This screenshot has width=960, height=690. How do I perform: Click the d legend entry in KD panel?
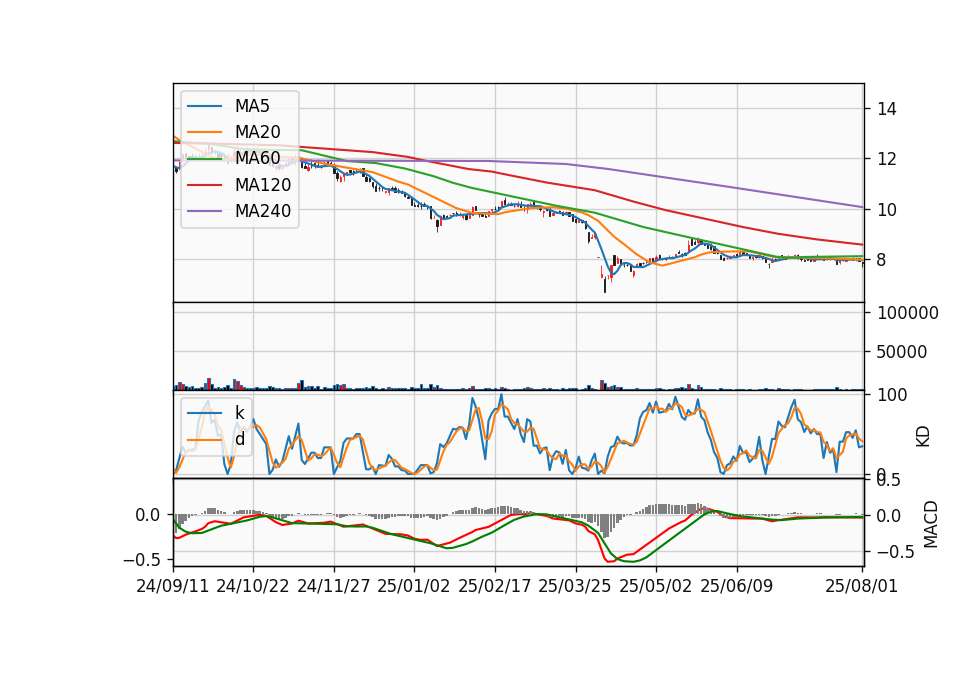point(239,439)
